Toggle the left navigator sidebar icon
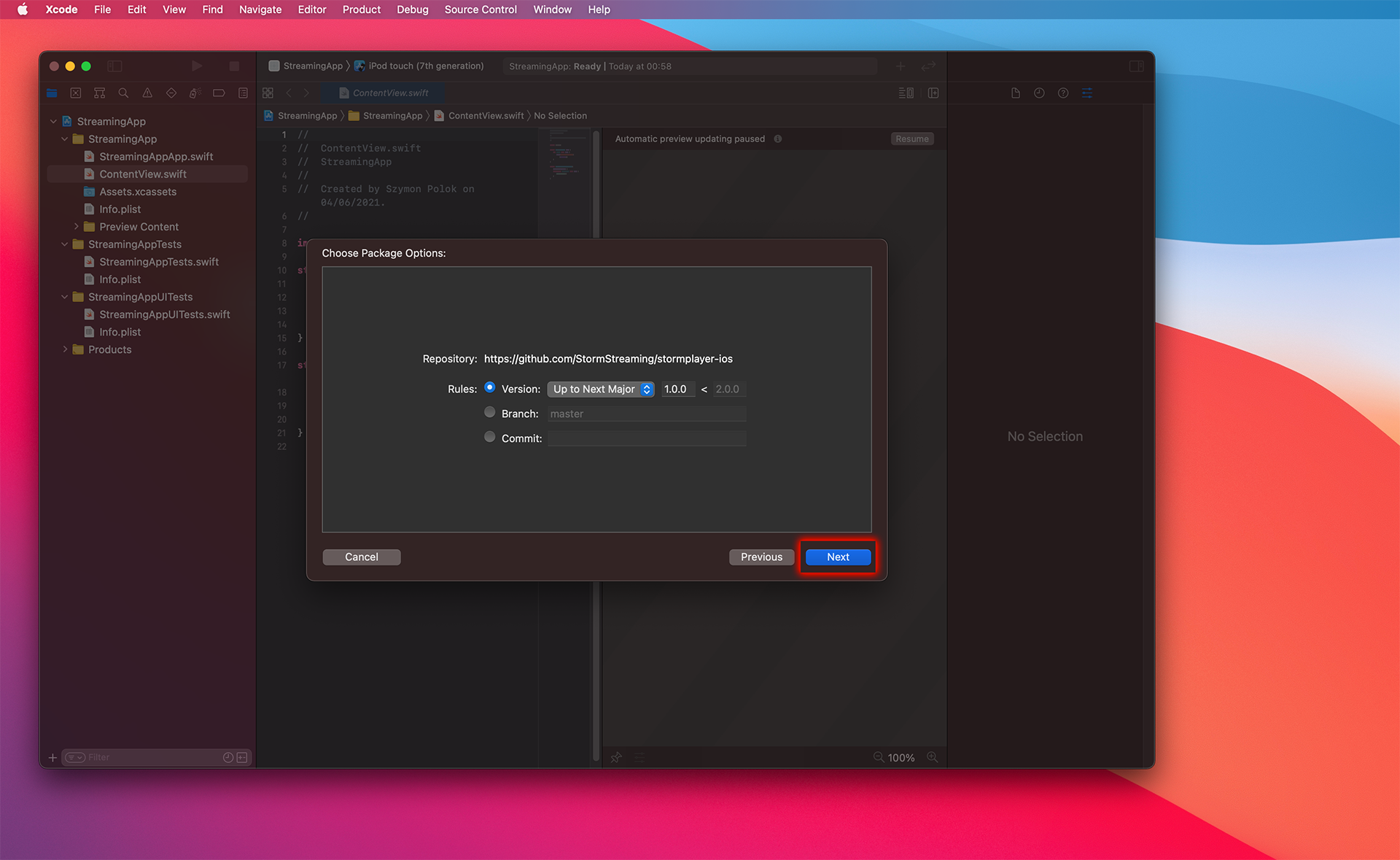This screenshot has height=860, width=1400. click(114, 66)
